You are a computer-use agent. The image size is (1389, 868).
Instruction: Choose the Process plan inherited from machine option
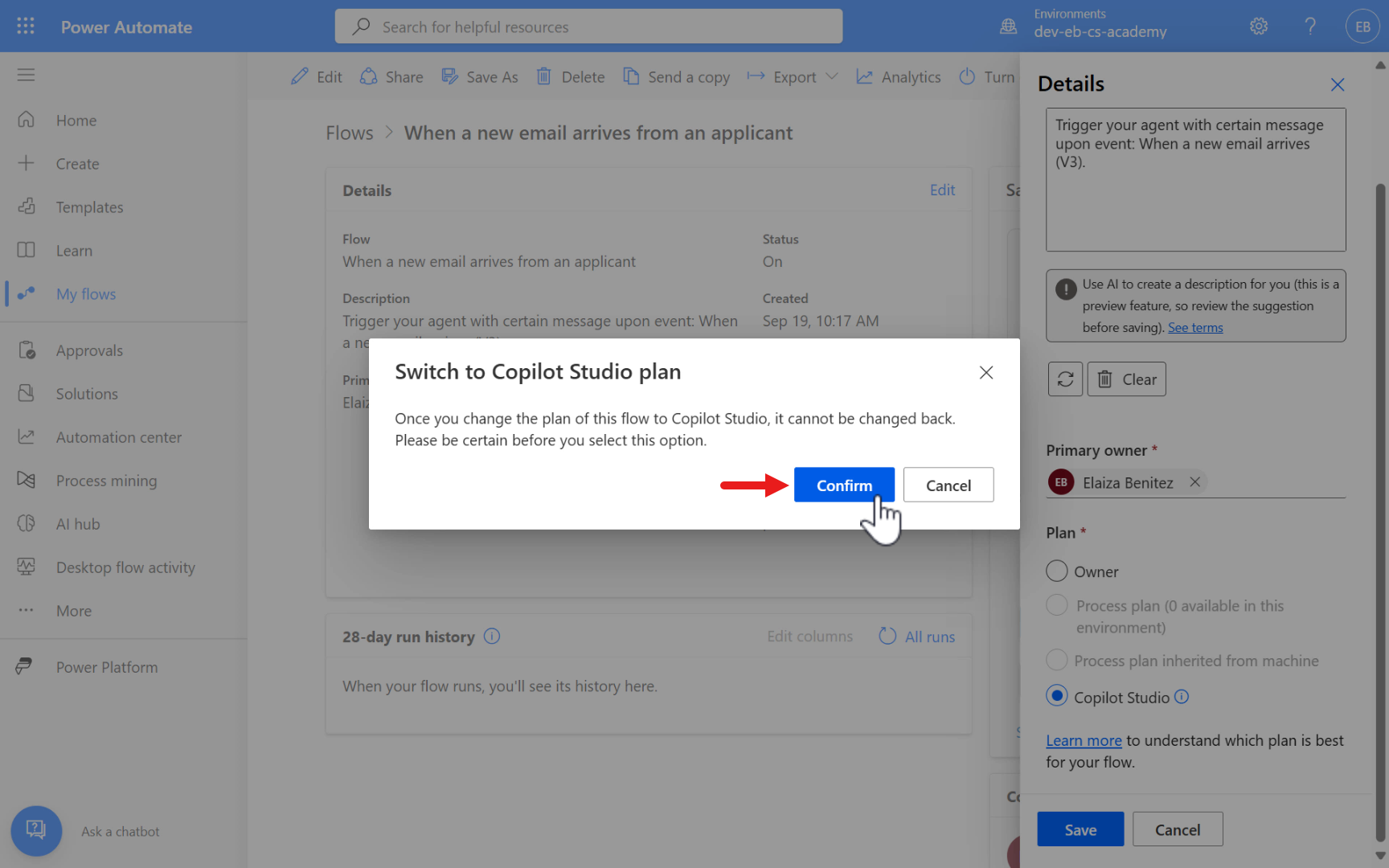(x=1057, y=660)
